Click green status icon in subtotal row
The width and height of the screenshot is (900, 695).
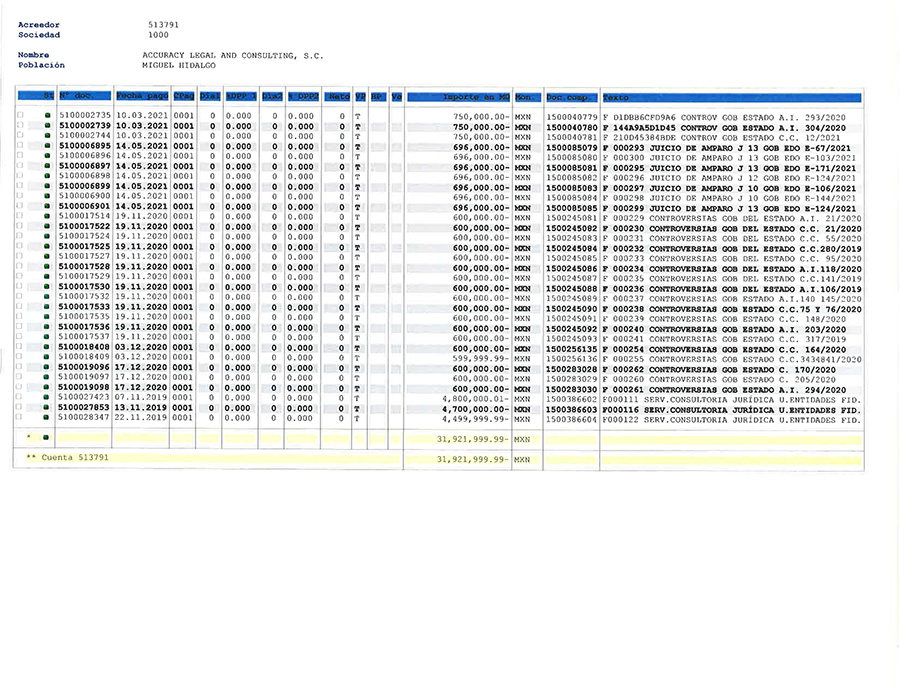pyautogui.click(x=47, y=439)
